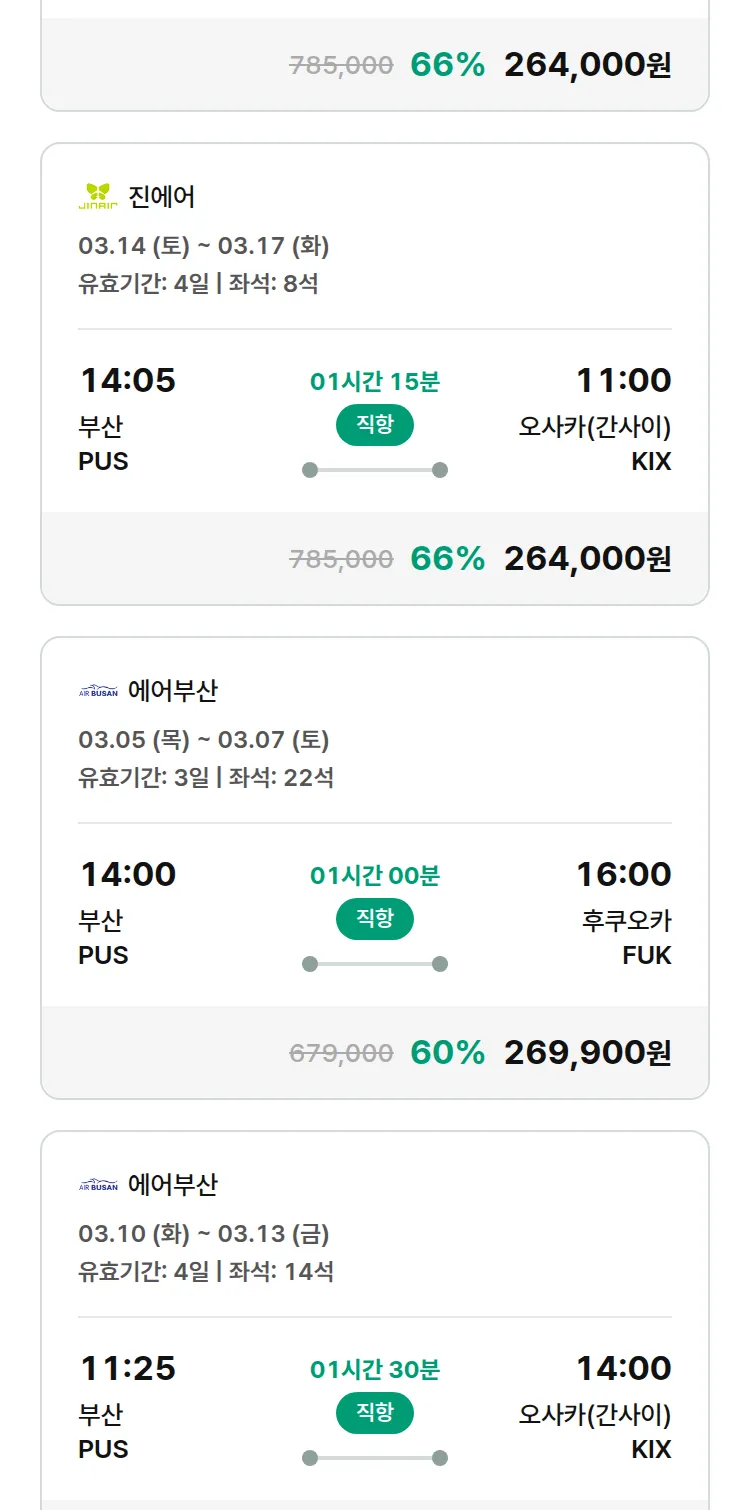750x1510 pixels.
Task: Click the topmost 264,000원 price row
Action: 587,65
